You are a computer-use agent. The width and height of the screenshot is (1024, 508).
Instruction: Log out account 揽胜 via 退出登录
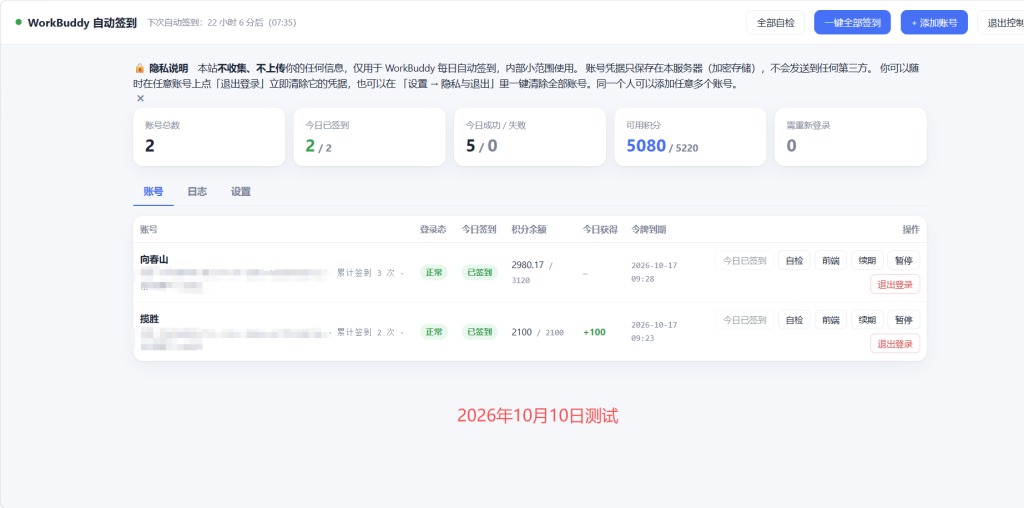click(x=895, y=343)
